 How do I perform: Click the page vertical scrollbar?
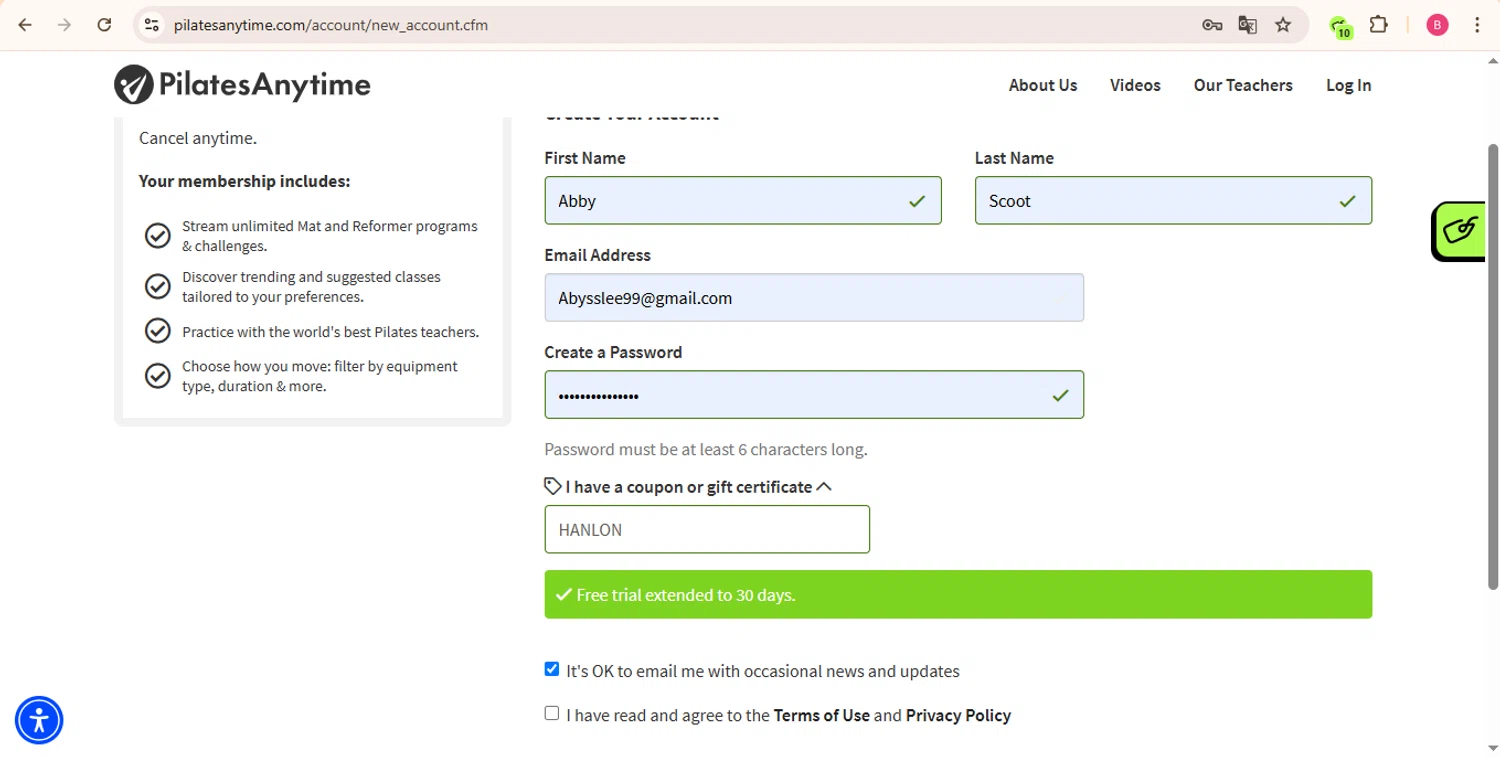[x=1493, y=365]
